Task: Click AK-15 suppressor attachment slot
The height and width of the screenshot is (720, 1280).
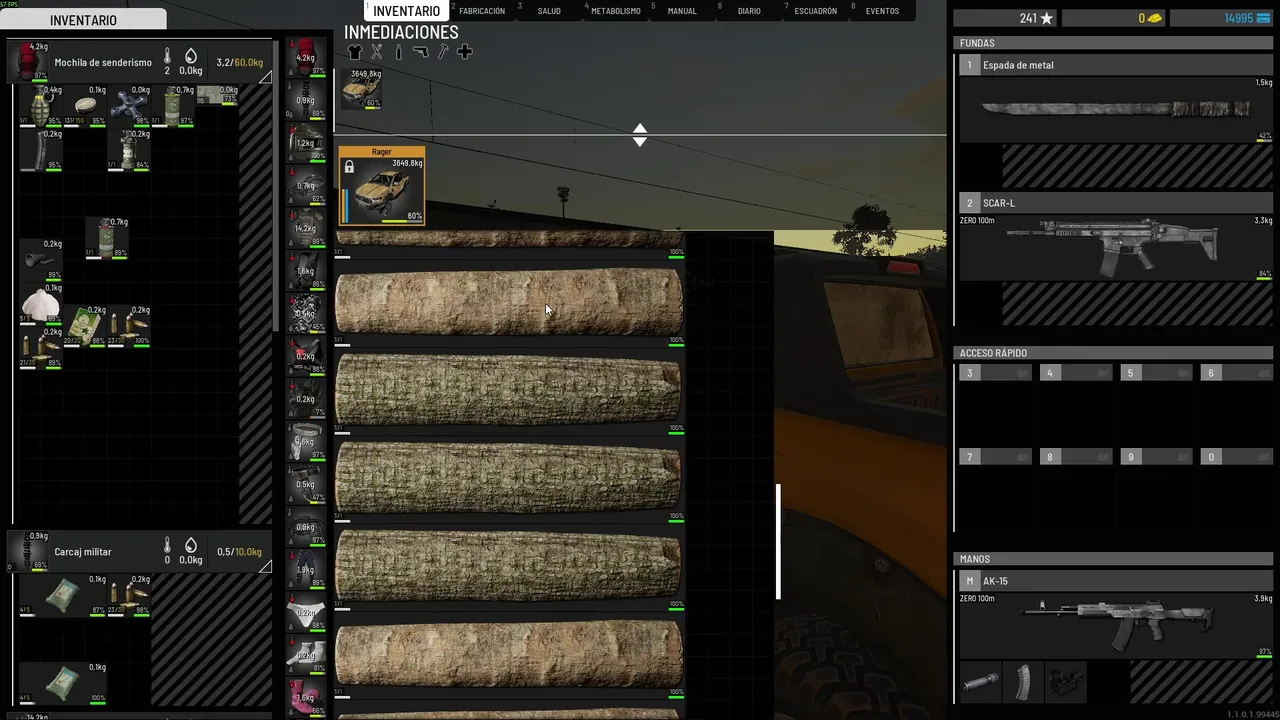Action: coord(979,682)
